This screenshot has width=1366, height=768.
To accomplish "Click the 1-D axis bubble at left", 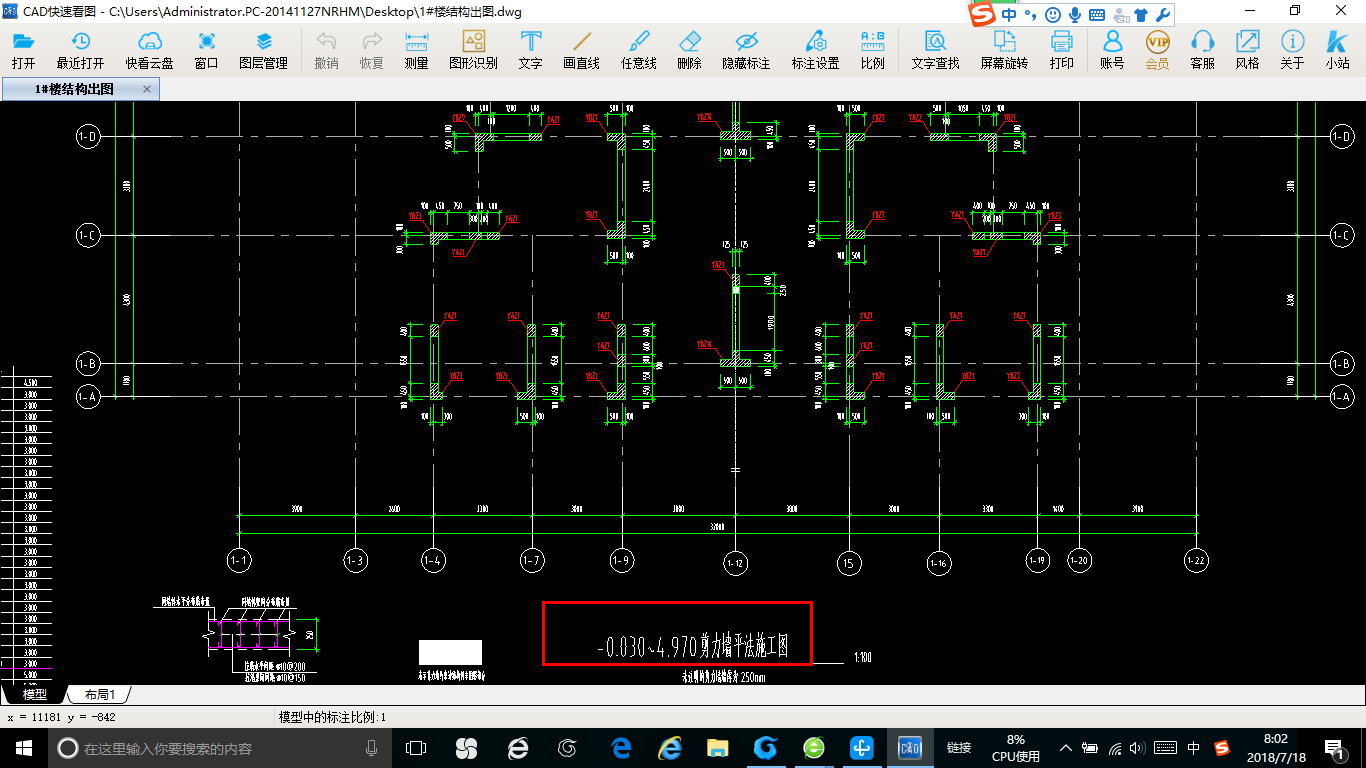I will (88, 137).
